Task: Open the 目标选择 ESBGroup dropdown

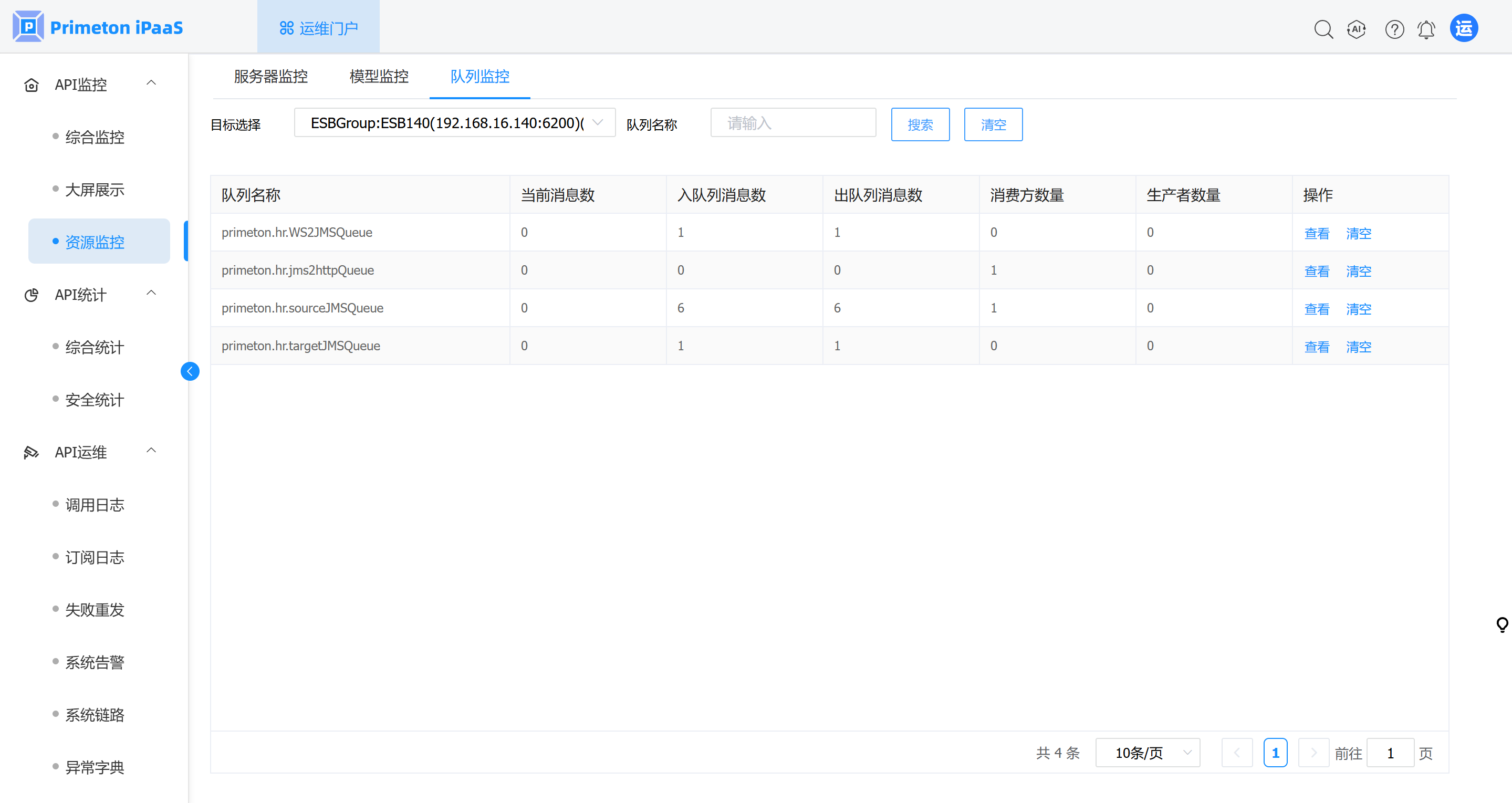Action: pyautogui.click(x=454, y=123)
